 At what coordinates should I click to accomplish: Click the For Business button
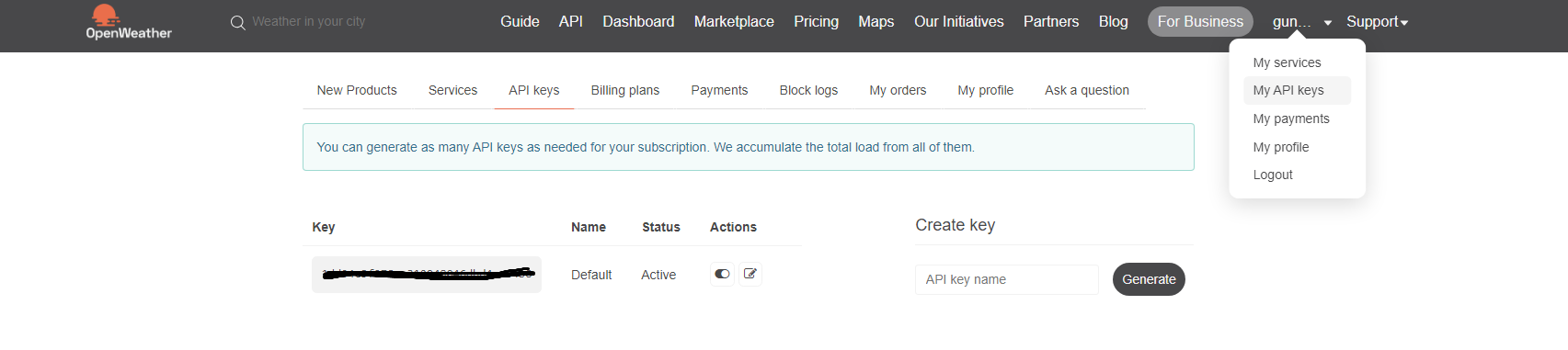click(1200, 22)
